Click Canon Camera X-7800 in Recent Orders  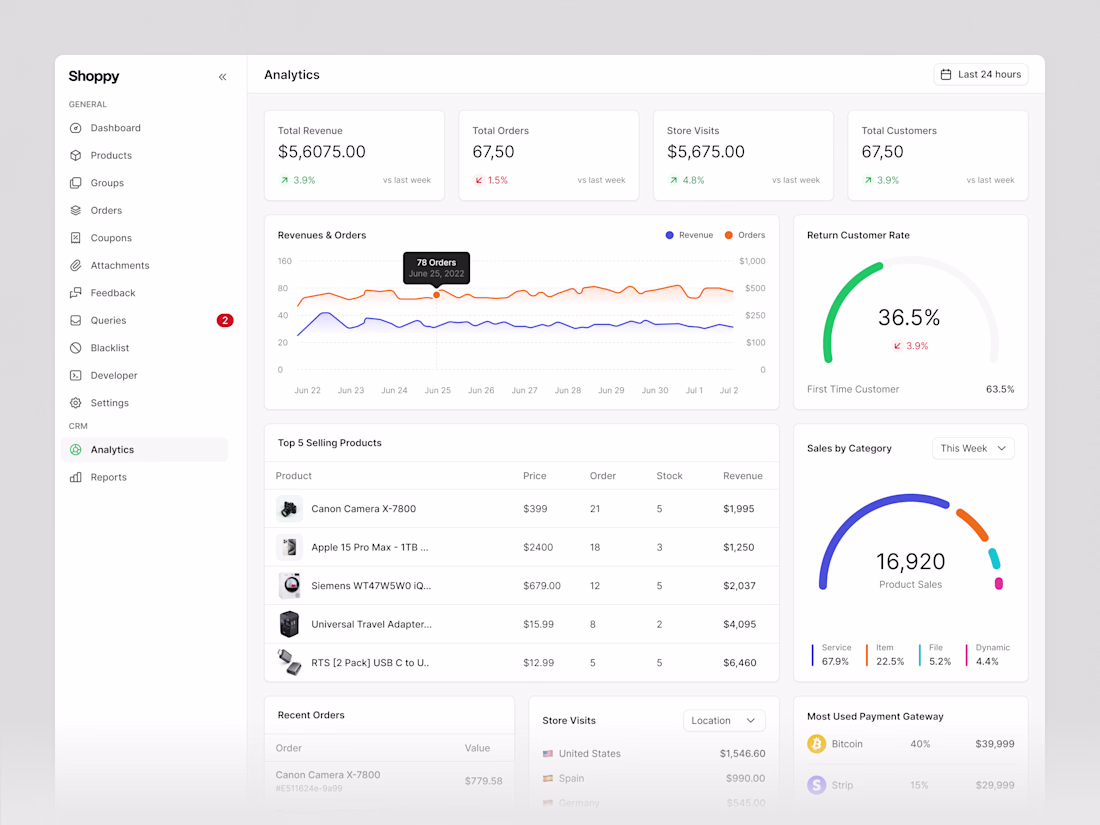click(328, 774)
